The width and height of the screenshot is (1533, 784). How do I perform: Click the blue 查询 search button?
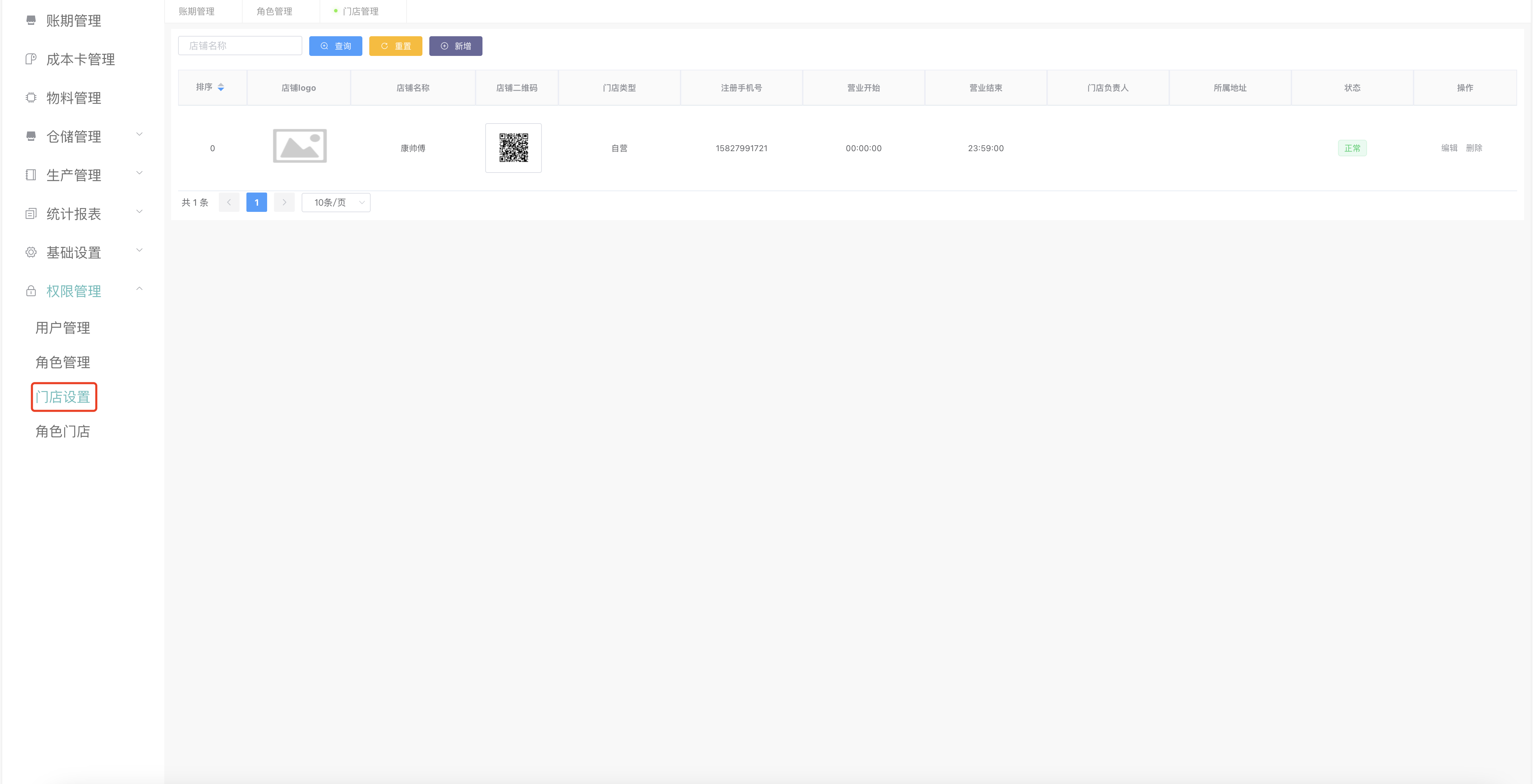[x=335, y=46]
